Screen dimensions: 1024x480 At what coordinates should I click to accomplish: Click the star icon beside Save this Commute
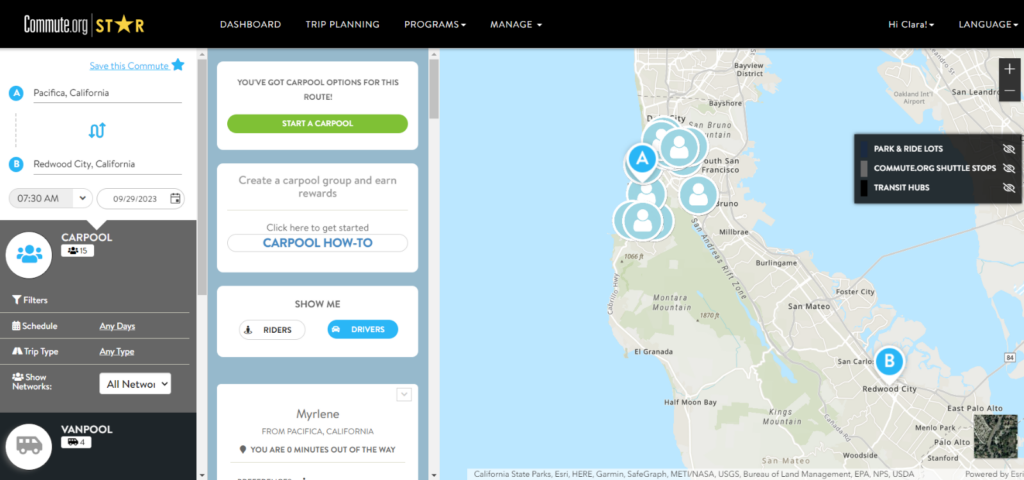point(178,65)
